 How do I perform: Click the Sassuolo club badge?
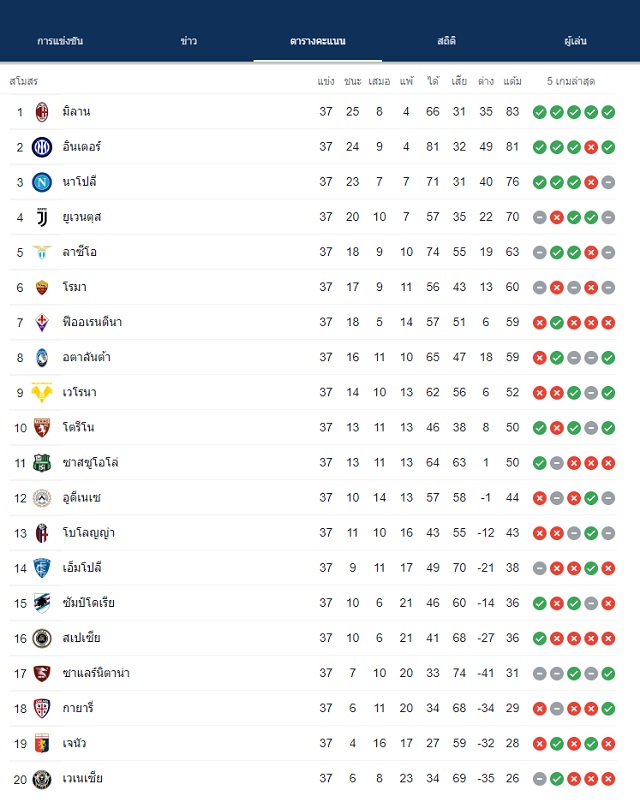tap(42, 463)
